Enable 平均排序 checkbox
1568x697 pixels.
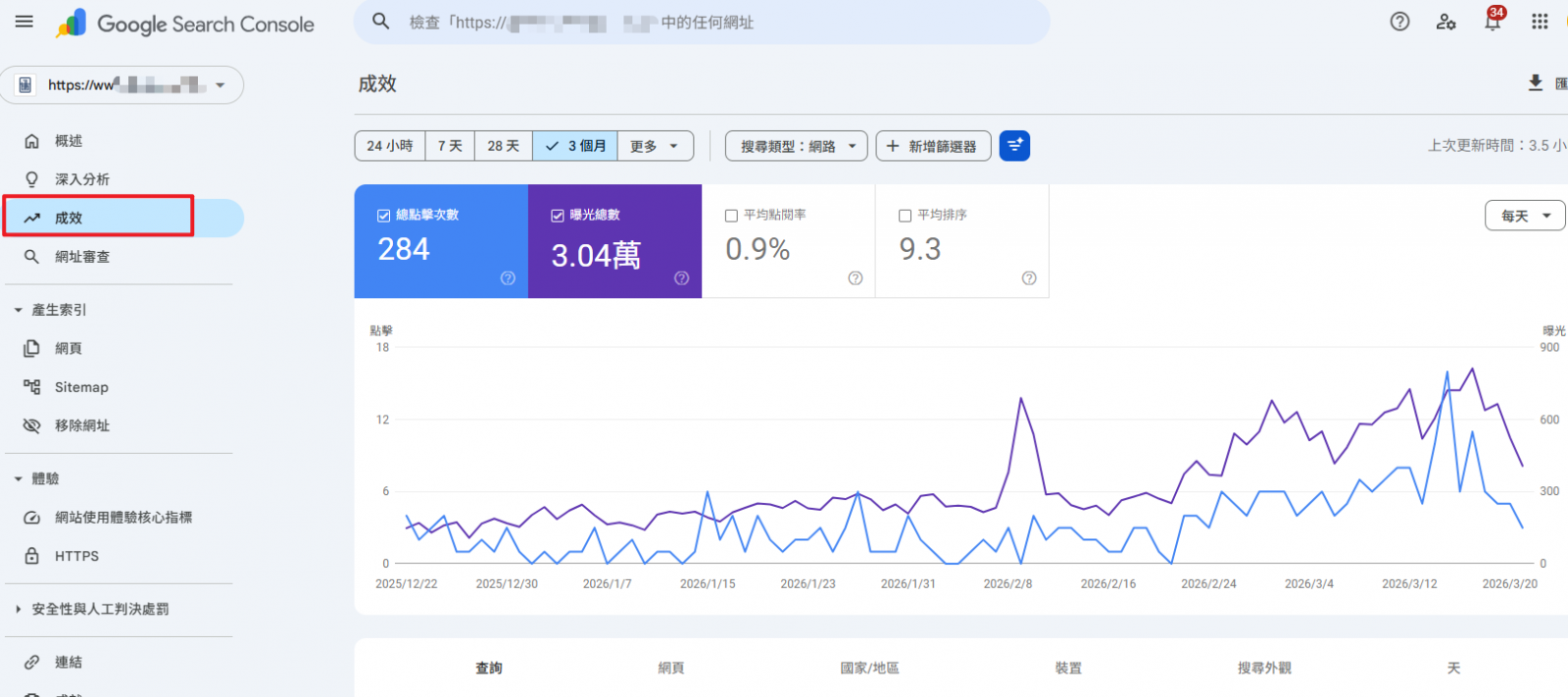point(905,216)
